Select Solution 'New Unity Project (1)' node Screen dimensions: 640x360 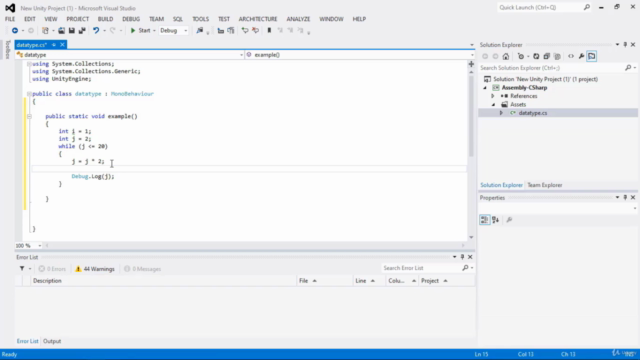545,79
